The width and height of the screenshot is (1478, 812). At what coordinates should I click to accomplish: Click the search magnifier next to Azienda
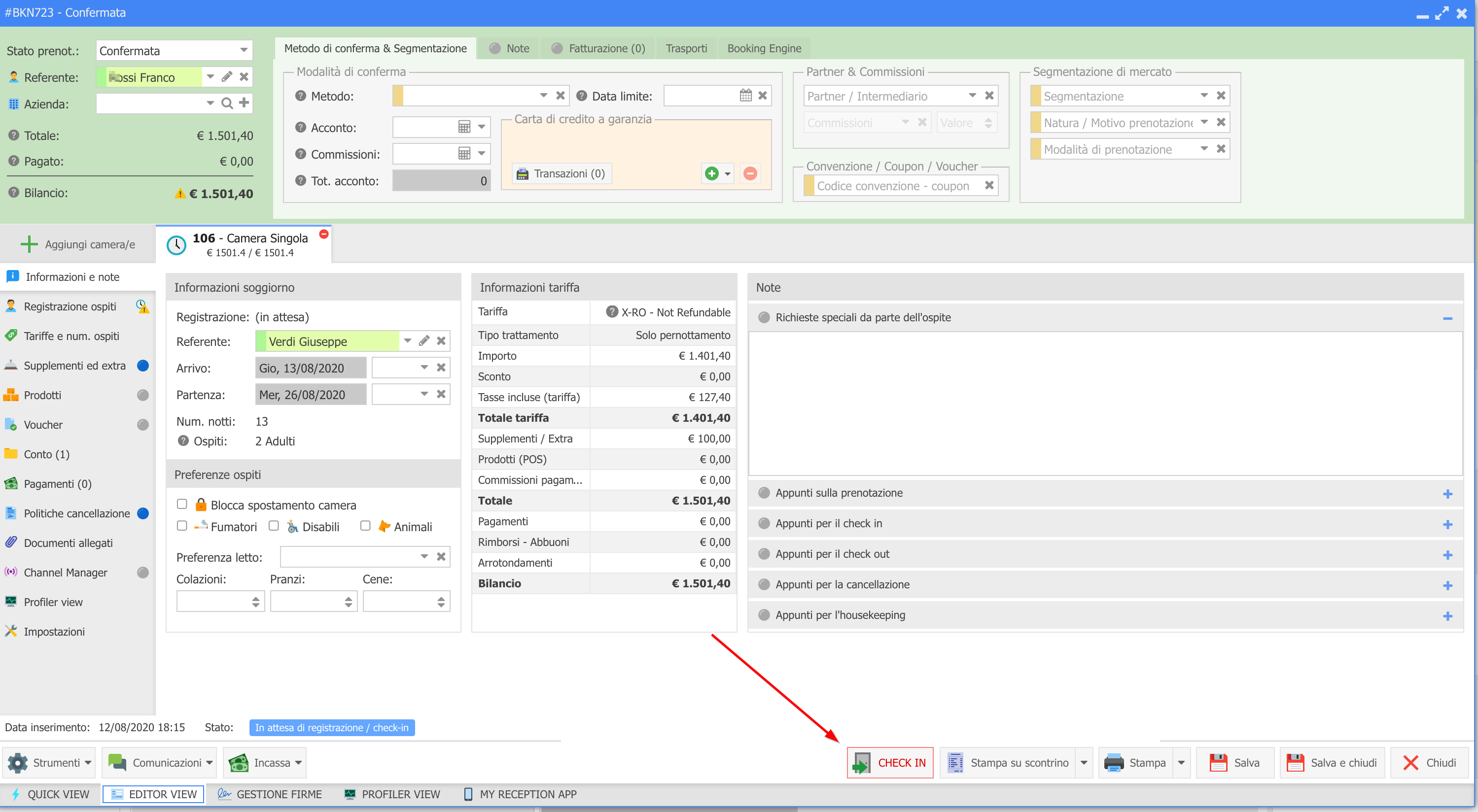[227, 103]
